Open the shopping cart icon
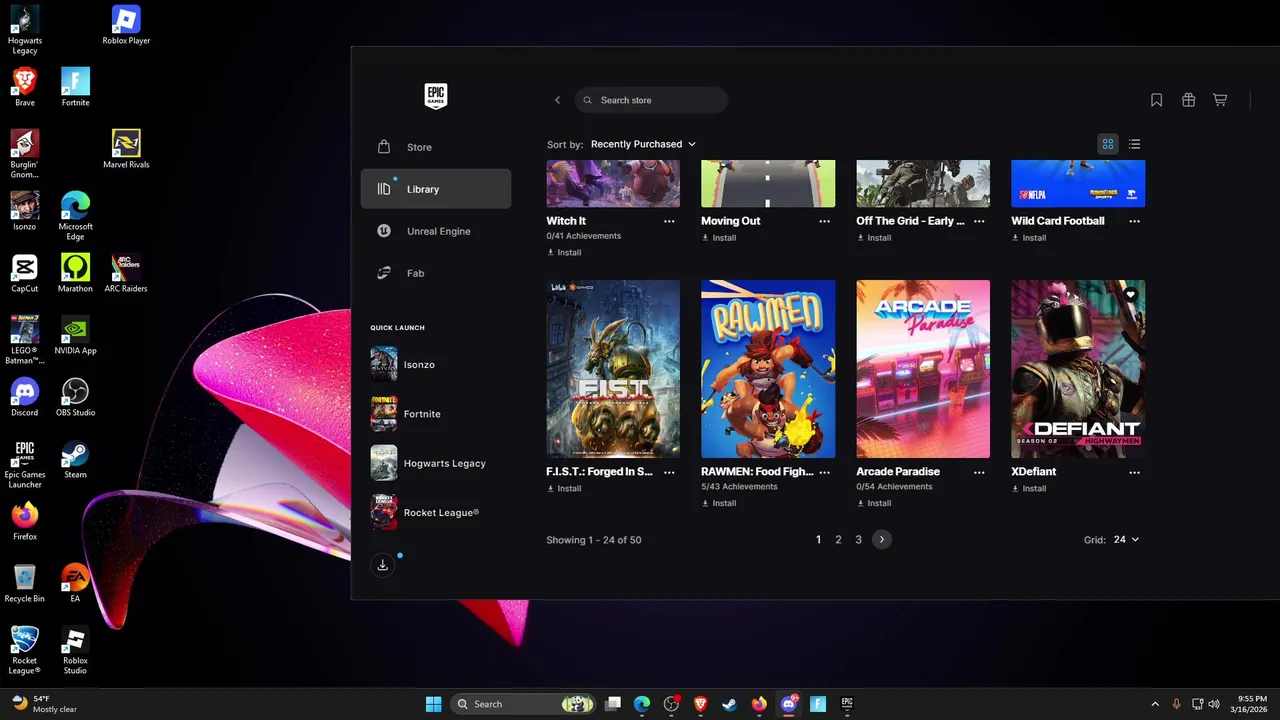Screen dimensions: 1280x720 tap(1220, 100)
